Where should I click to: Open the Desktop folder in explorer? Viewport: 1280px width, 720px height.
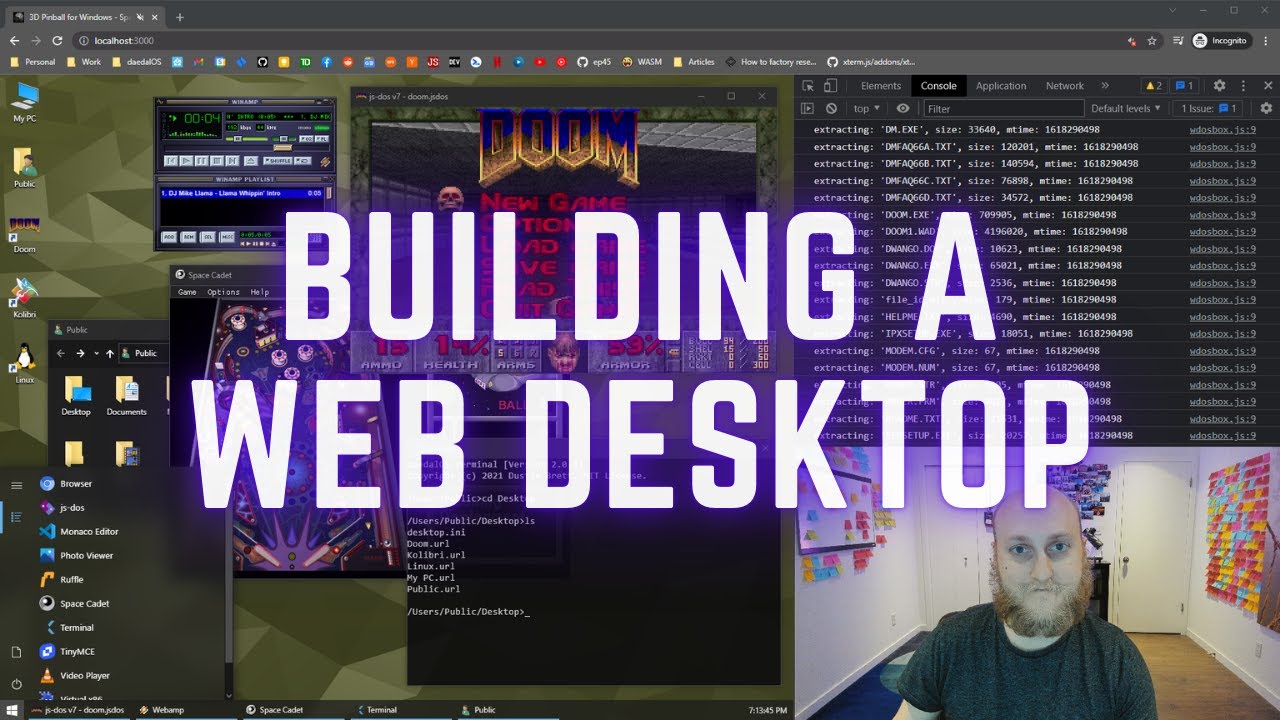[x=76, y=396]
